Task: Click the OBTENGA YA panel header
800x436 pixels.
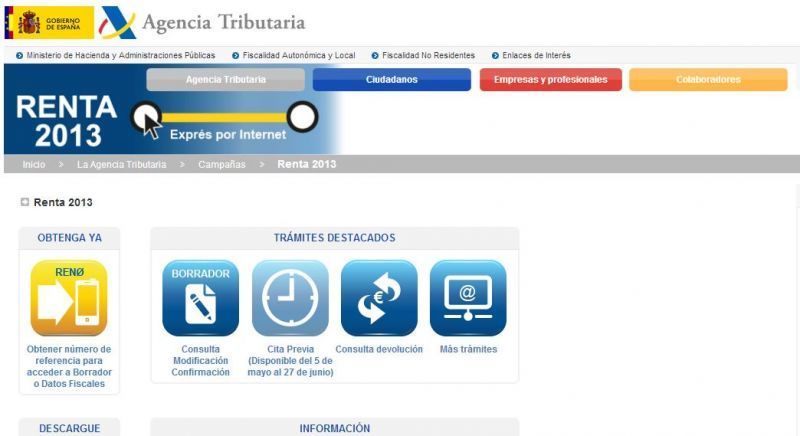Action: 69,238
